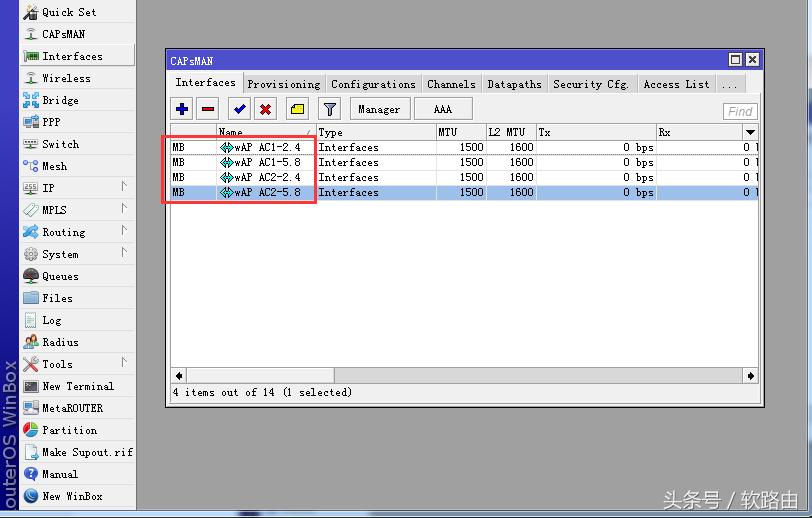
Task: Switch to the Security Cfg. tab
Action: pos(591,84)
